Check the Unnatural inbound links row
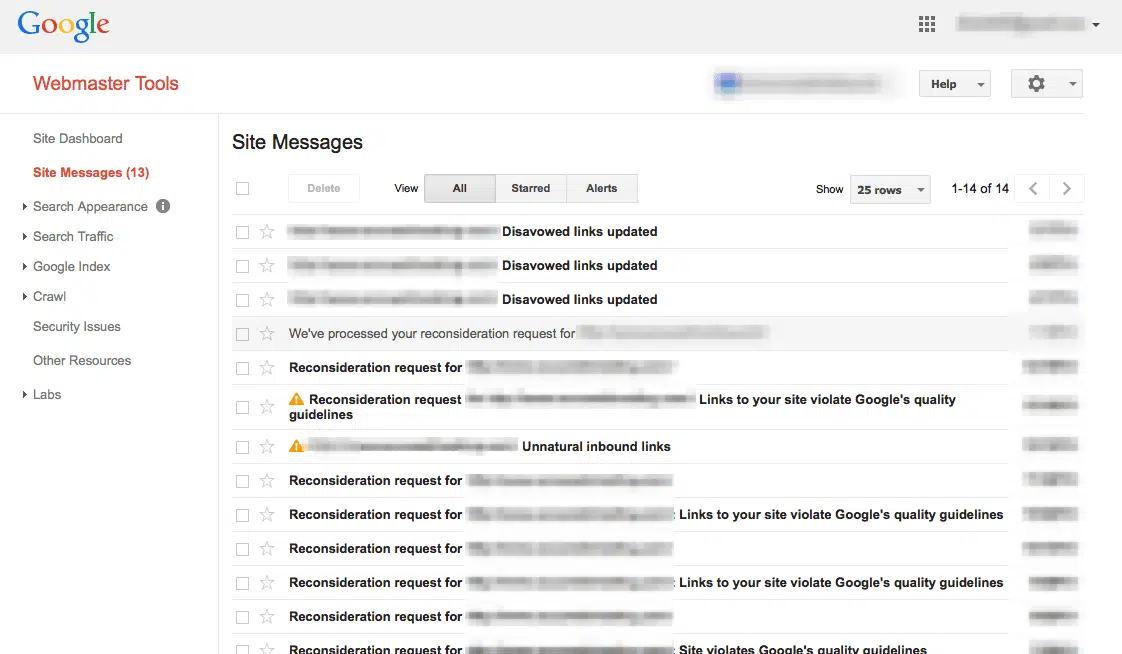This screenshot has width=1122, height=654. [x=243, y=447]
